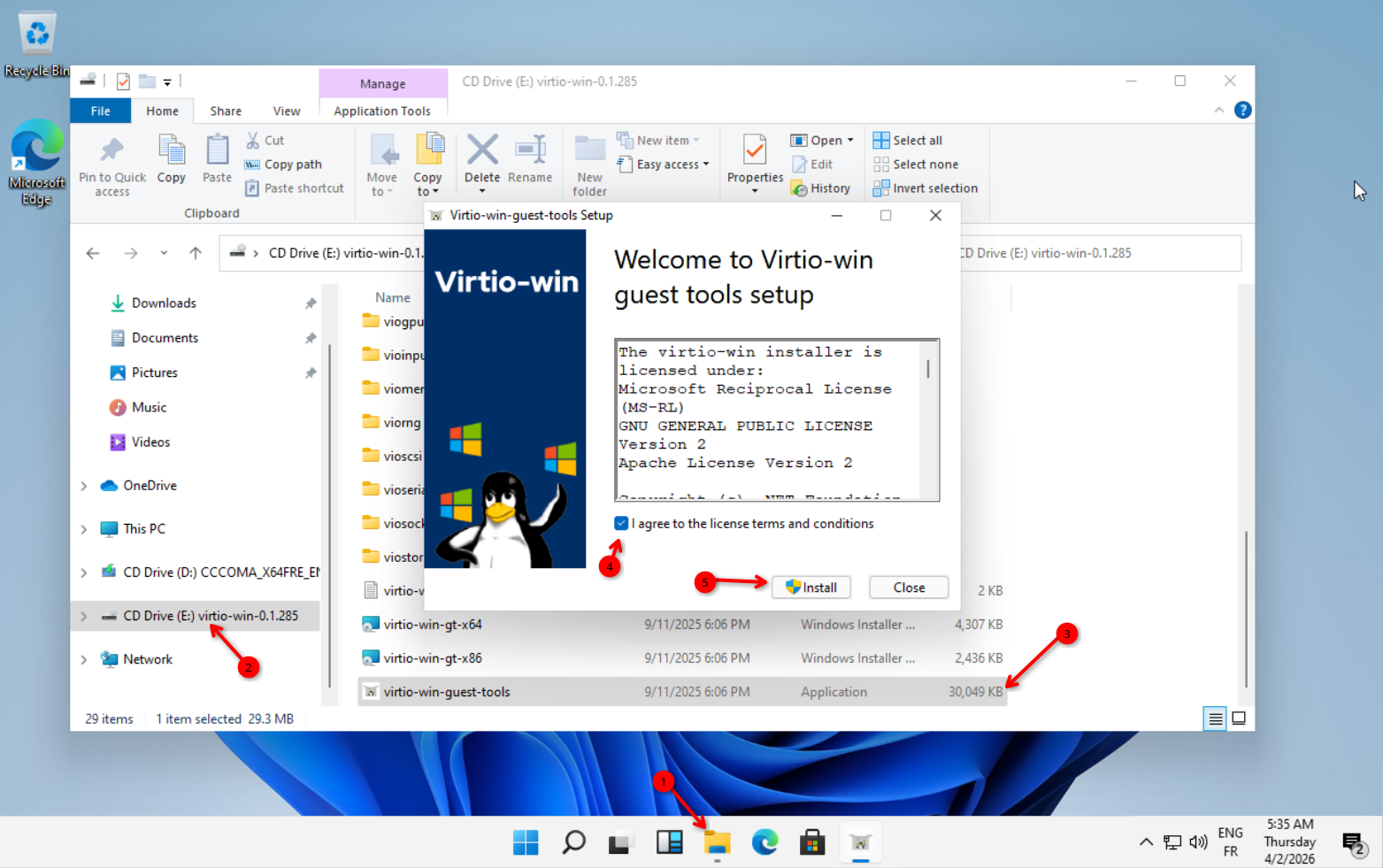The image size is (1383, 868).
Task: Click Invert selection in the ribbon
Action: pos(926,188)
